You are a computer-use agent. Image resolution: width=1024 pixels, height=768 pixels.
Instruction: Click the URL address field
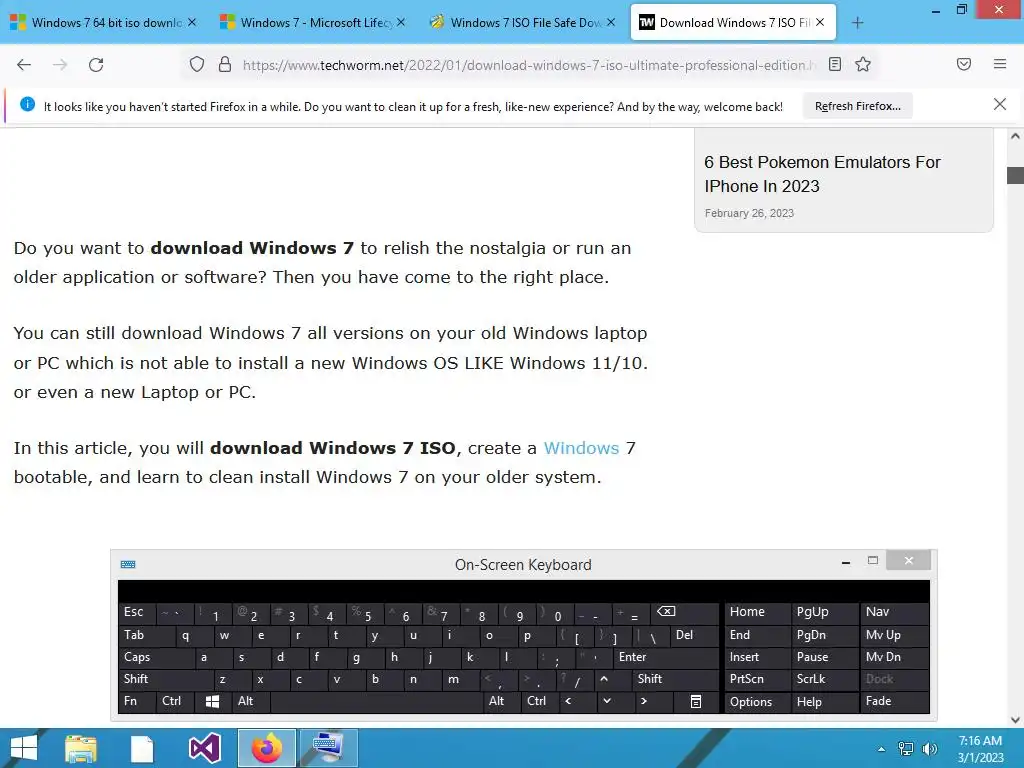529,65
